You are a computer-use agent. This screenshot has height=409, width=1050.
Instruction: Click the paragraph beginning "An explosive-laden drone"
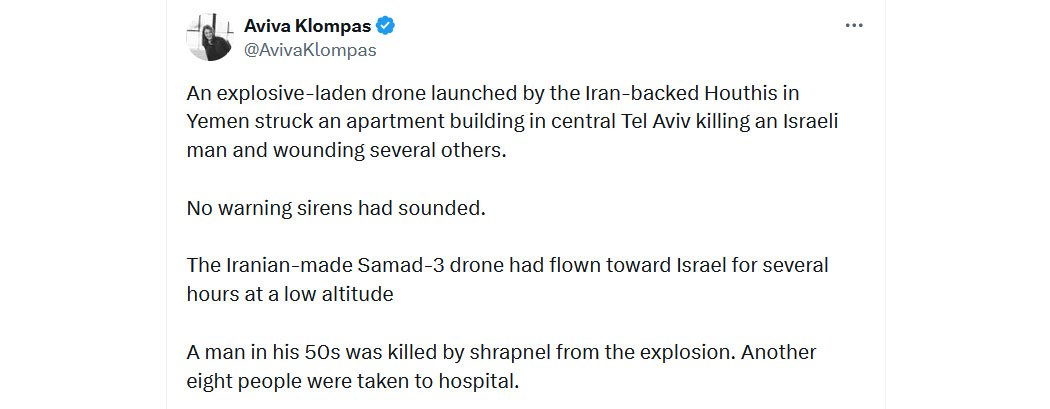[x=513, y=121]
